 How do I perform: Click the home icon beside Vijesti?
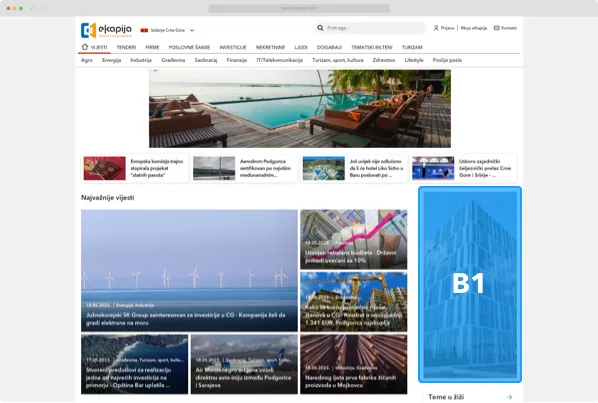pos(85,47)
